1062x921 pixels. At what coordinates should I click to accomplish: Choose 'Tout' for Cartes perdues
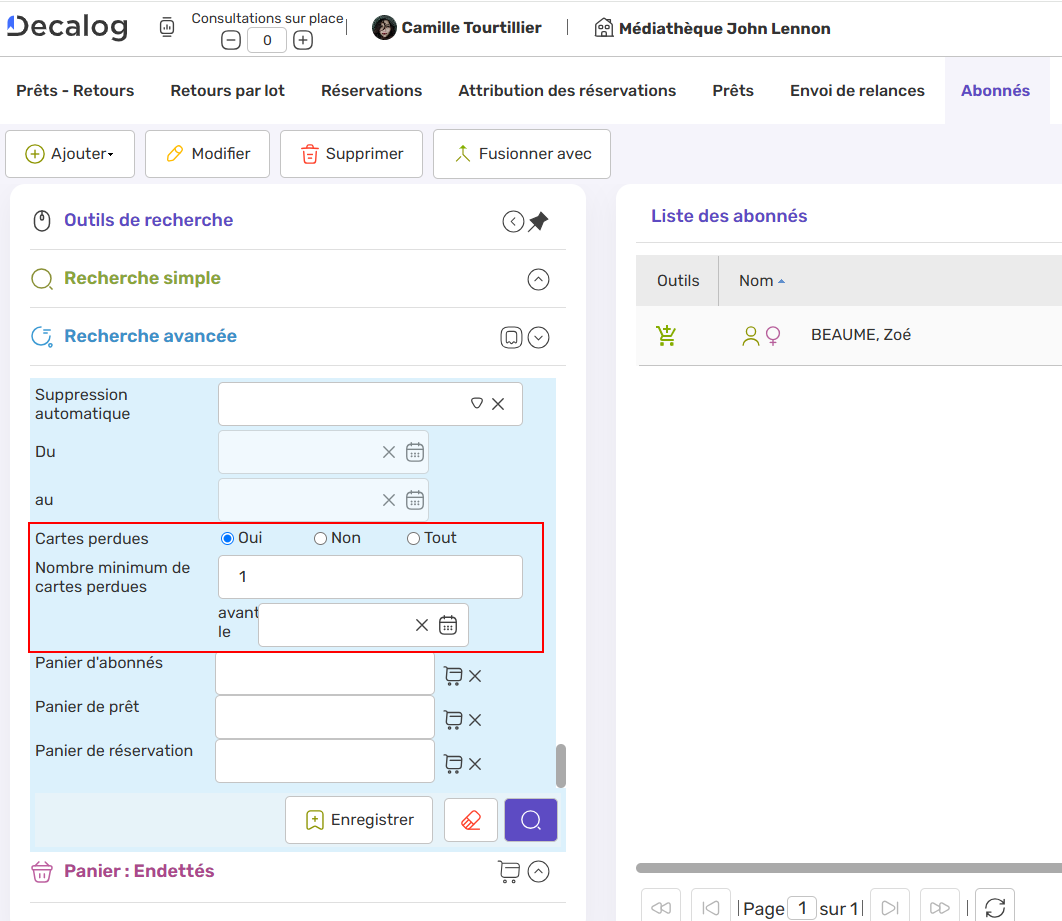click(413, 538)
